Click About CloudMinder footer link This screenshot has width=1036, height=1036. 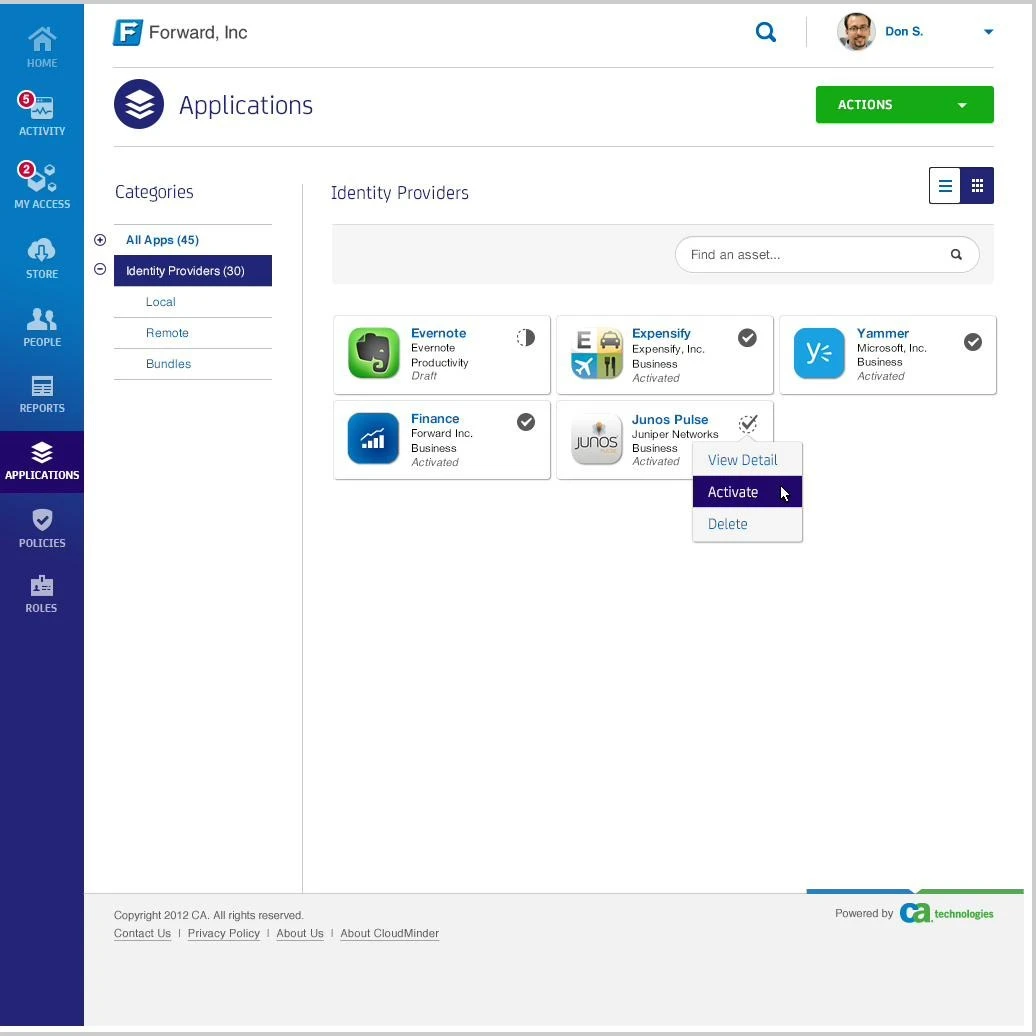coord(389,933)
